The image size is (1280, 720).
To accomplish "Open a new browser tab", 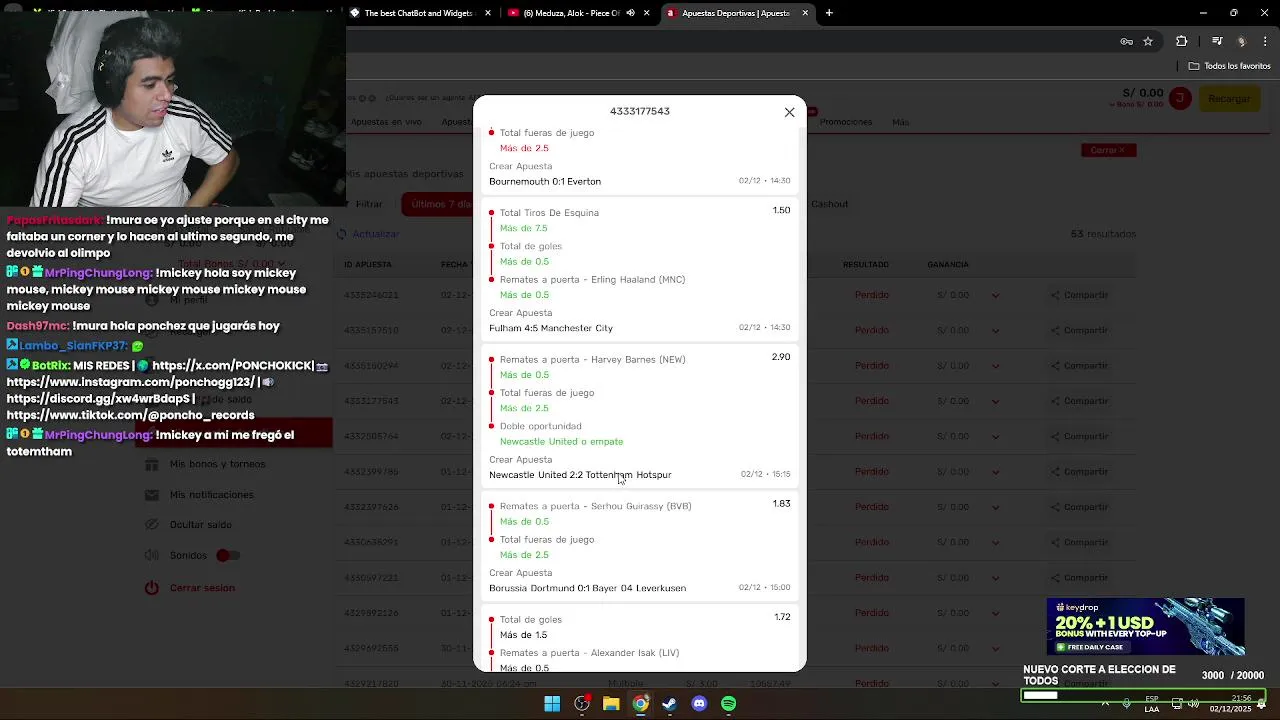I will (829, 13).
